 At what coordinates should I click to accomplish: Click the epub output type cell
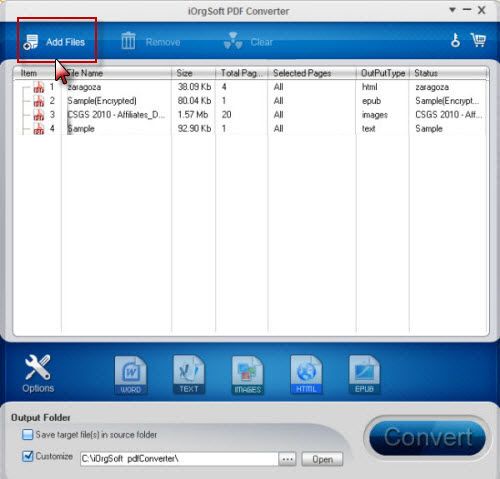(x=371, y=101)
